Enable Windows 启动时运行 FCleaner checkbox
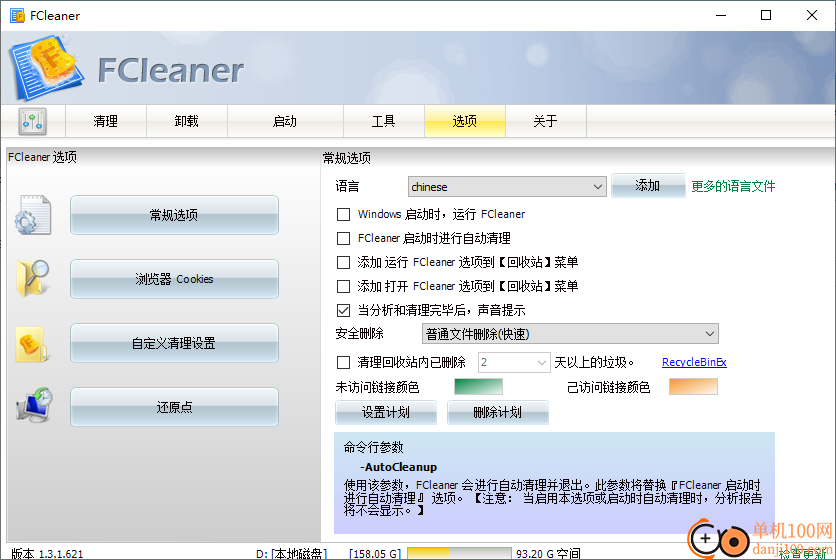 pos(343,214)
